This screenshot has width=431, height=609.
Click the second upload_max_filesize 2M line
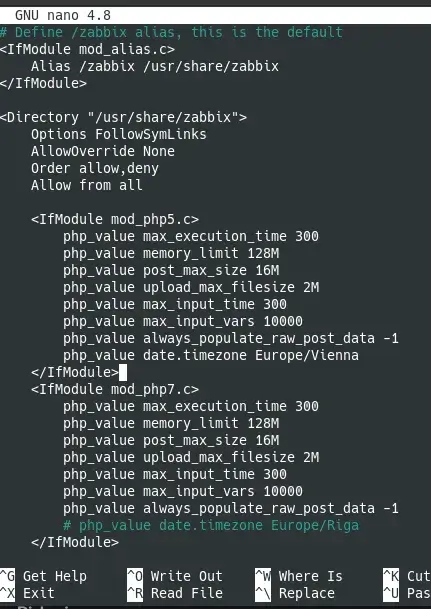(x=191, y=458)
